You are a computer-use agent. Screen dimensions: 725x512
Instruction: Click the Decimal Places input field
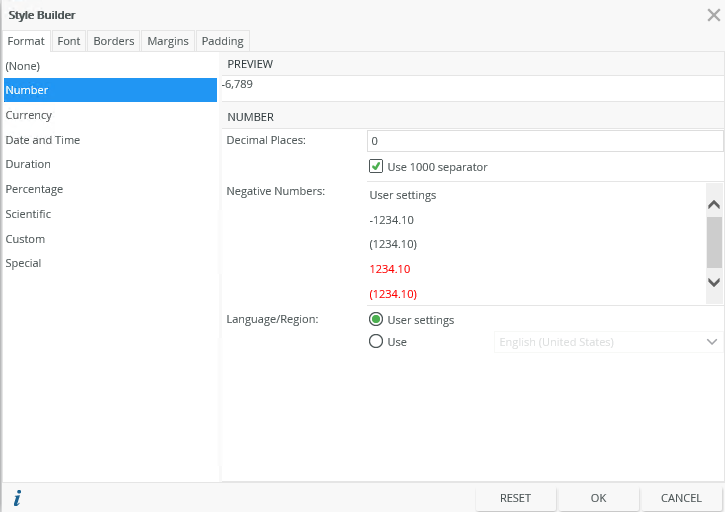point(545,141)
